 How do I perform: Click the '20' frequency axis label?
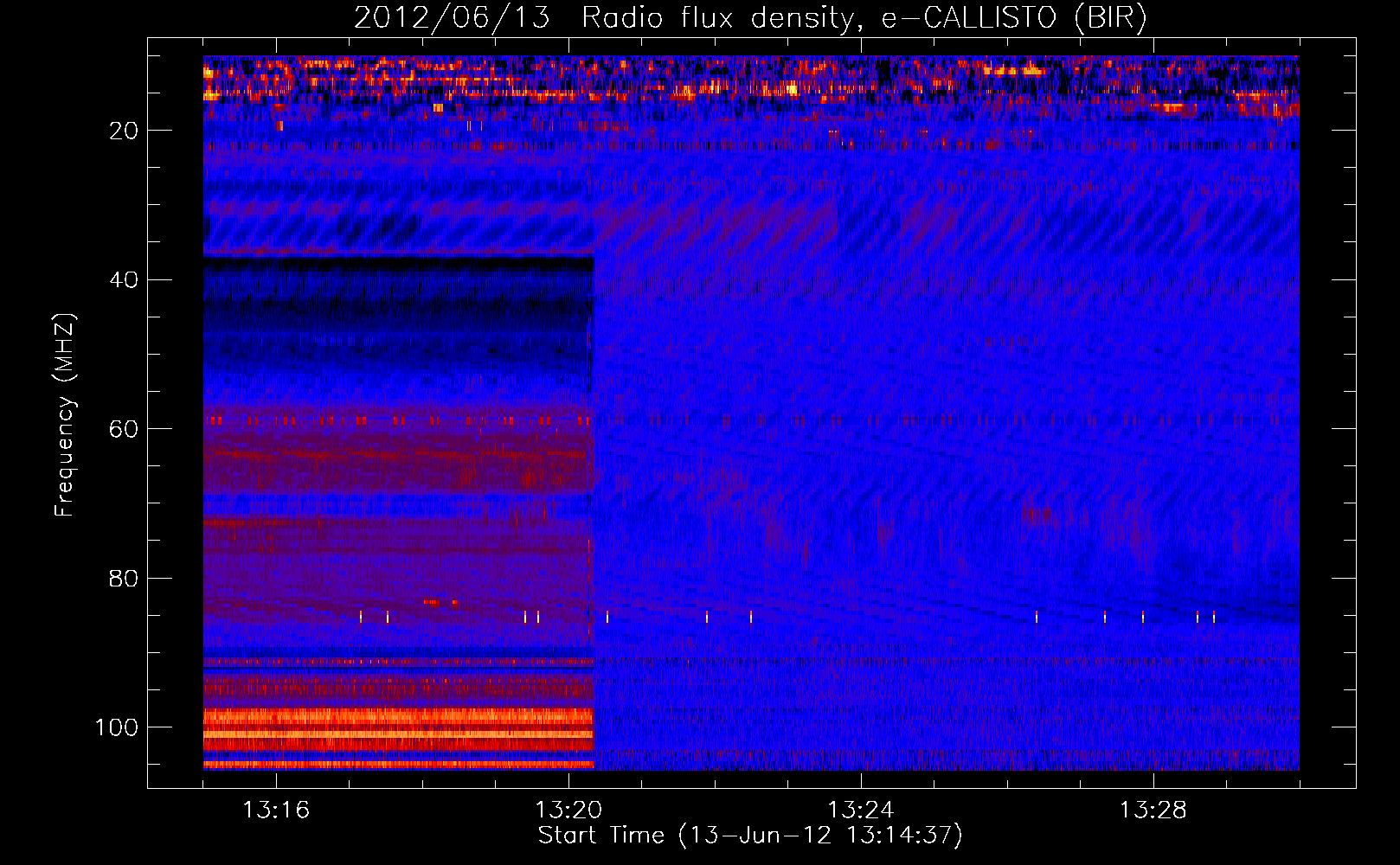(124, 131)
